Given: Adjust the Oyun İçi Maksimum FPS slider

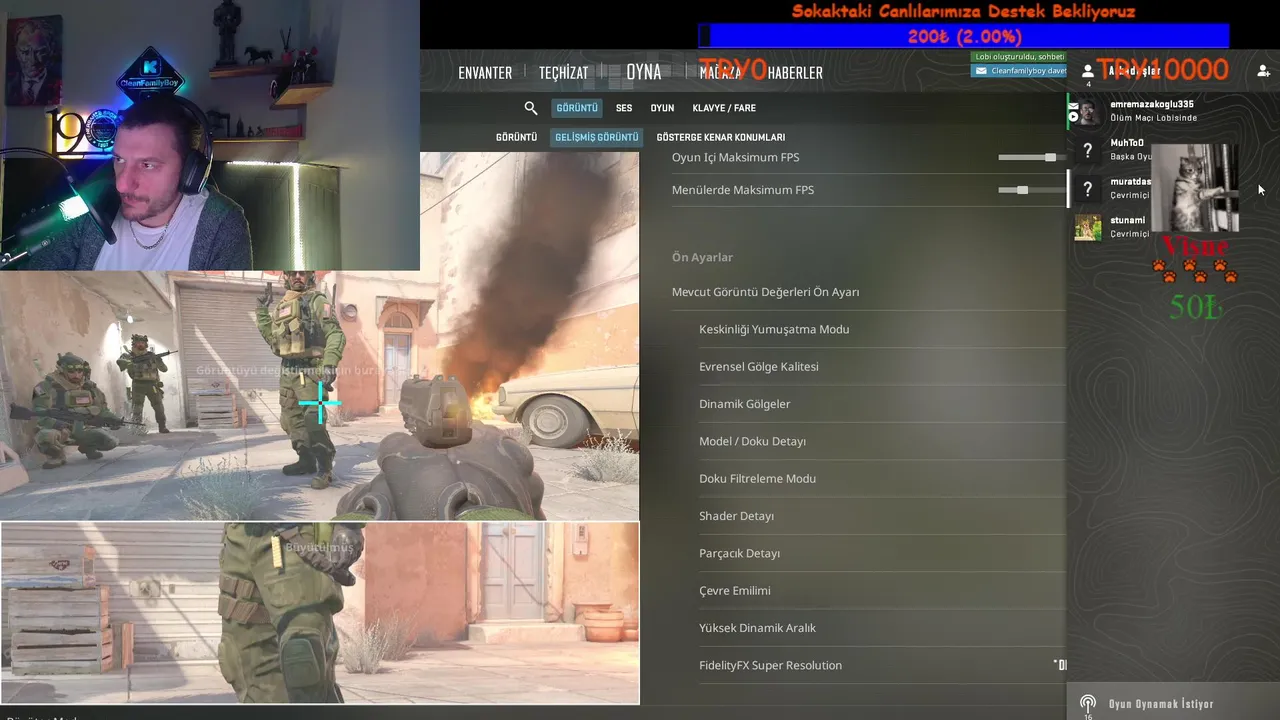Looking at the screenshot, I should coord(1030,157).
